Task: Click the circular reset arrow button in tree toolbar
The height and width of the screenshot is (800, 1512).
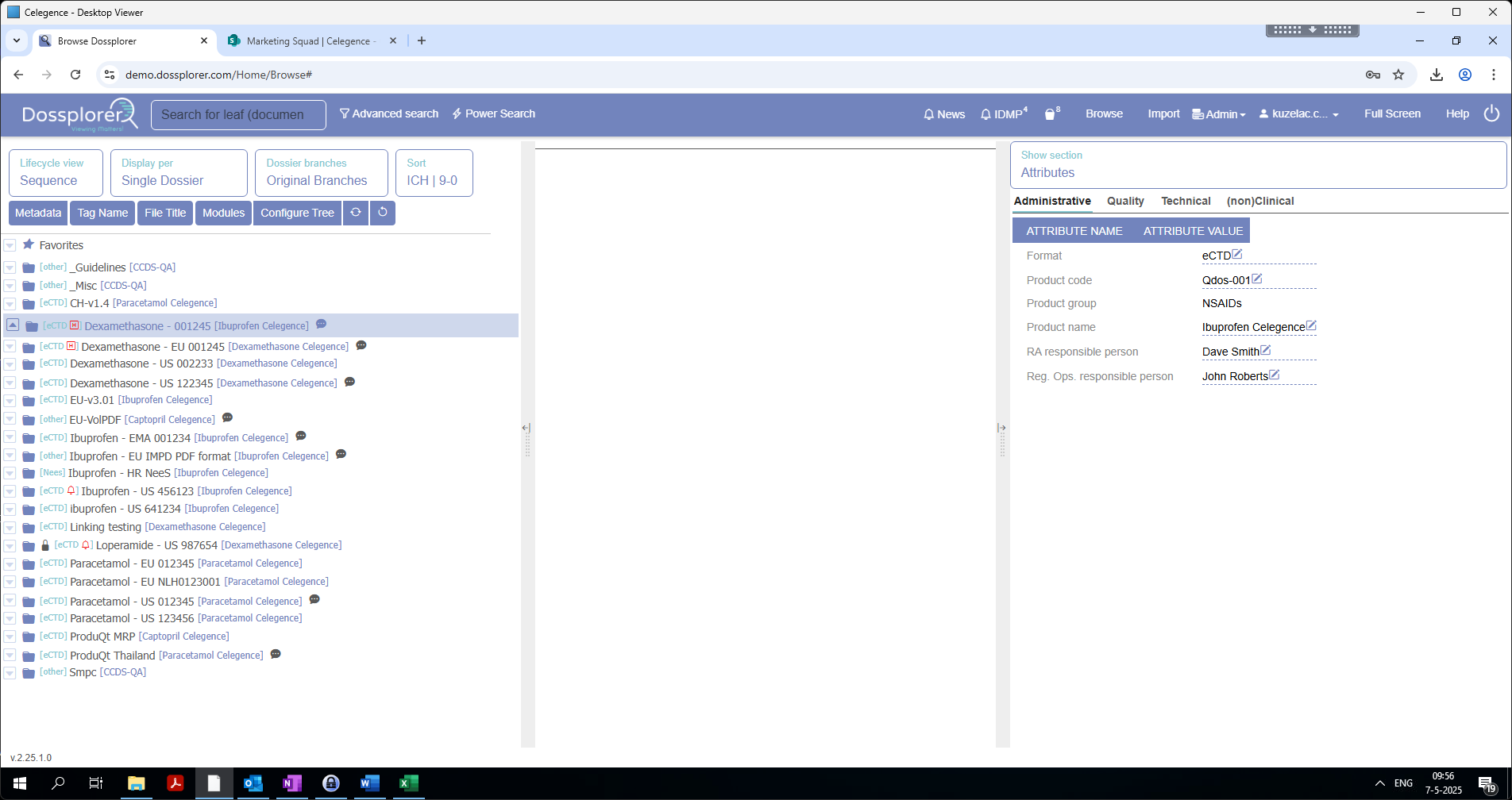Action: pyautogui.click(x=383, y=213)
